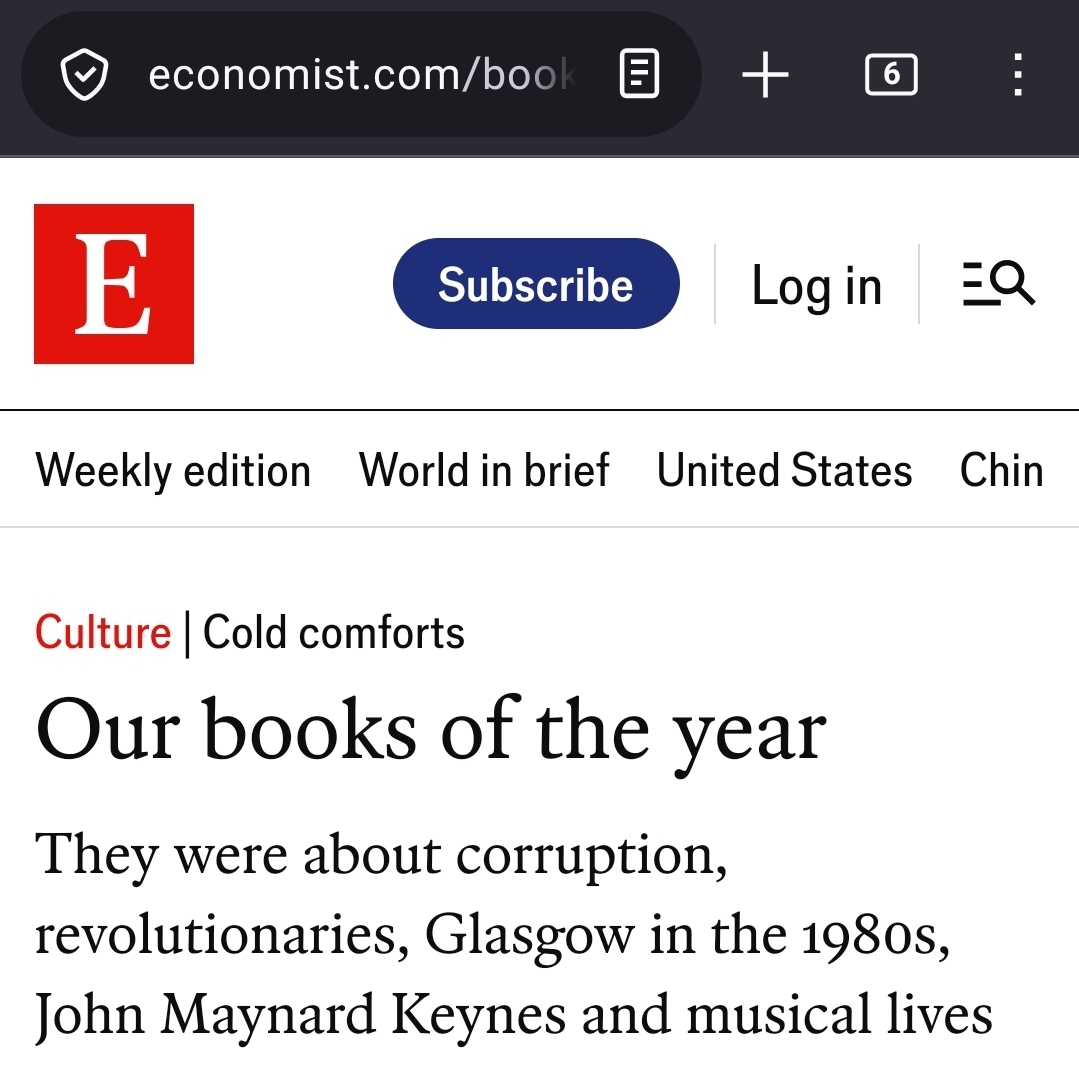Click the red Economist logo
Screen dimensions: 1079x1089
coord(114,284)
